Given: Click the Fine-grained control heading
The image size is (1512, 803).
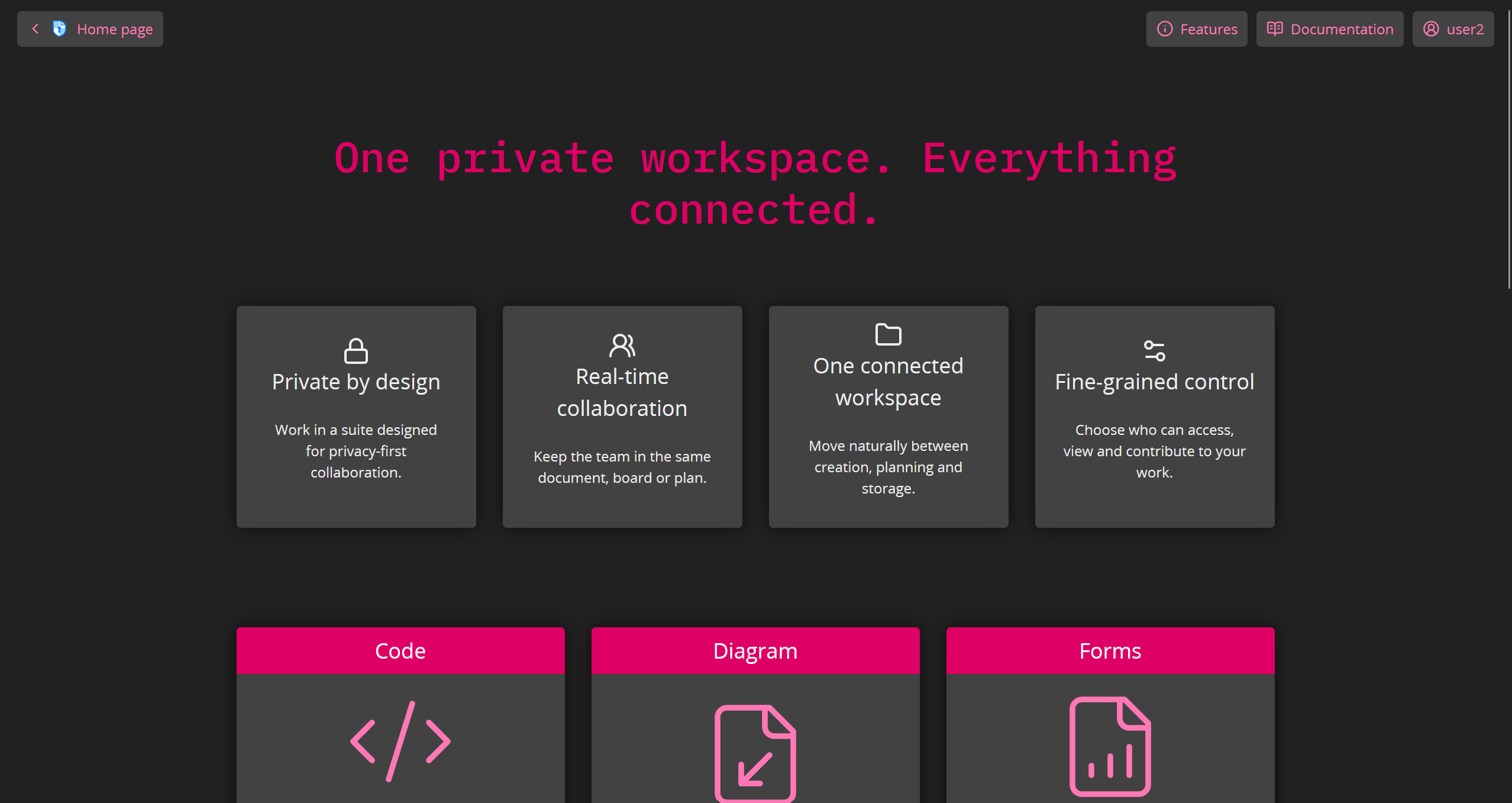Looking at the screenshot, I should pyautogui.click(x=1155, y=382).
